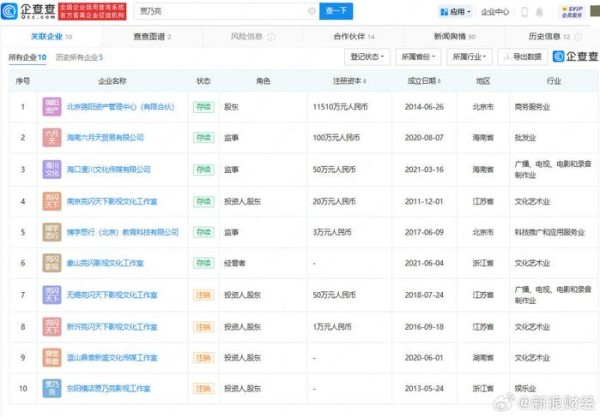Click the 企业名称 column header
This screenshot has height=417, width=600.
[x=112, y=81]
